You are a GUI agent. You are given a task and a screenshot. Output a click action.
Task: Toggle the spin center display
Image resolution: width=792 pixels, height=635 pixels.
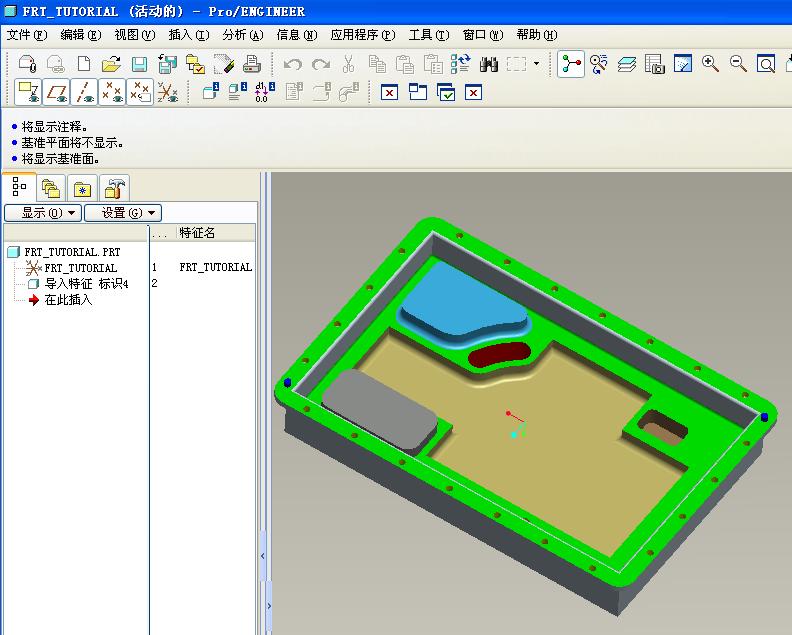571,64
